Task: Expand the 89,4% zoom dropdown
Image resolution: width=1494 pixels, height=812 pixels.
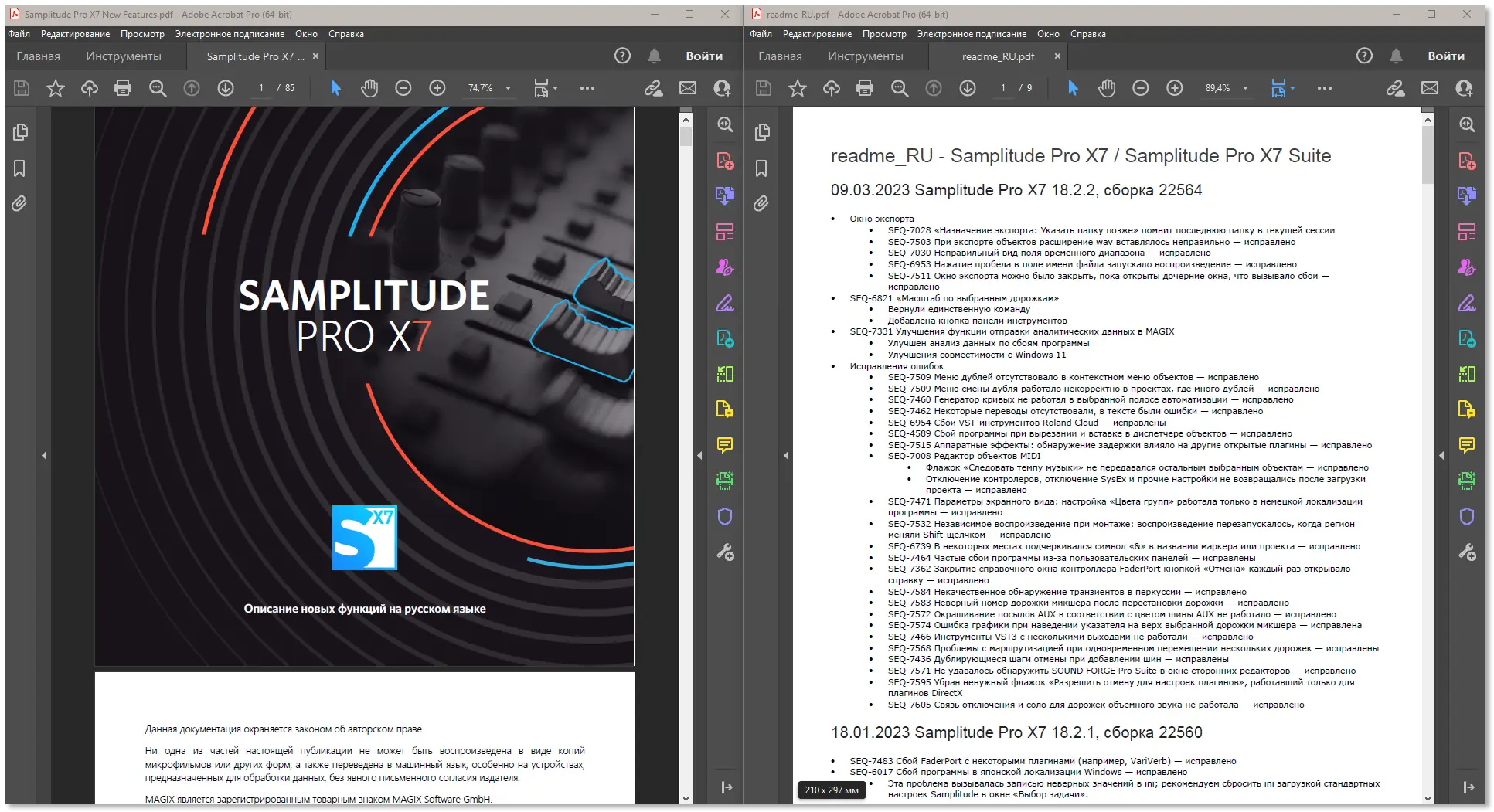Action: click(x=1245, y=88)
